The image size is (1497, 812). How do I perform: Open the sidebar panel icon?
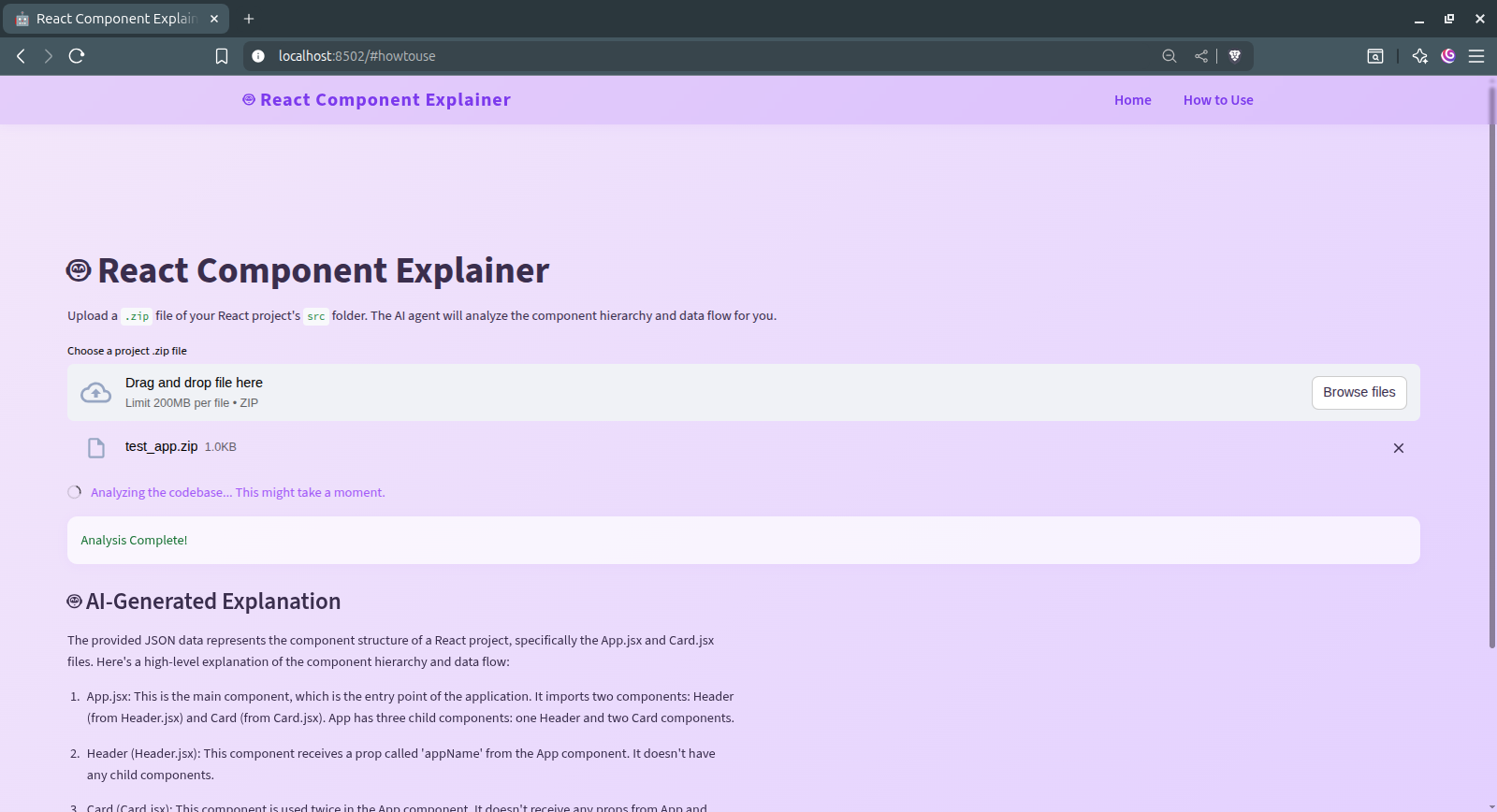pyautogui.click(x=1375, y=56)
